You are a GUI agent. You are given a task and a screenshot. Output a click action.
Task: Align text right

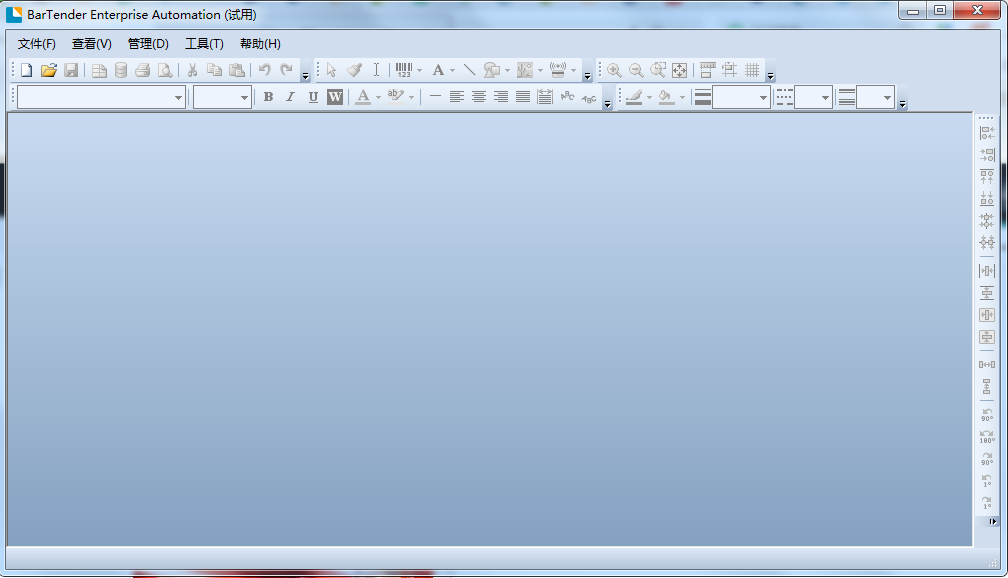[501, 97]
